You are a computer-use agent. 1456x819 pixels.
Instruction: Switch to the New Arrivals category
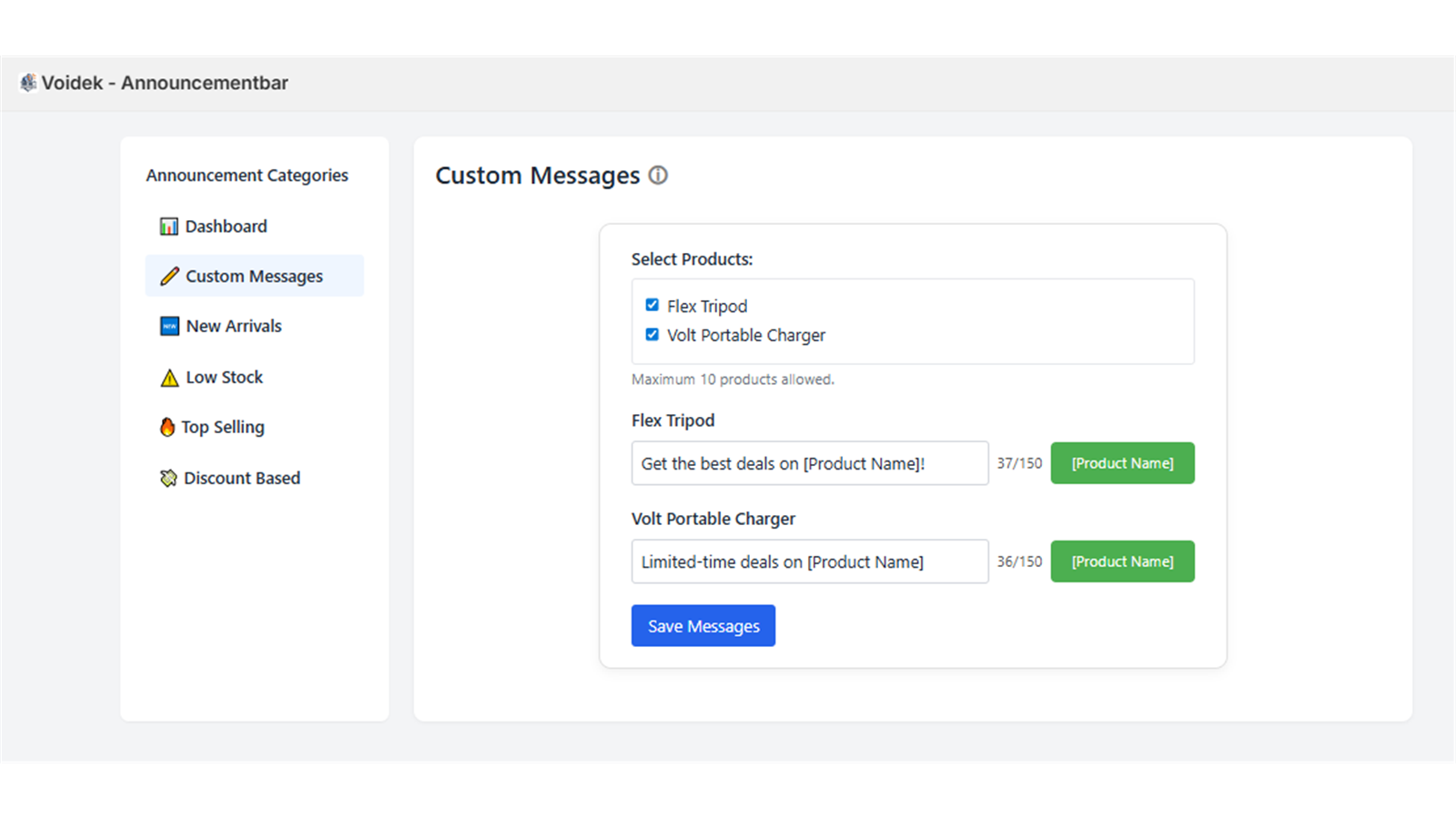point(233,326)
